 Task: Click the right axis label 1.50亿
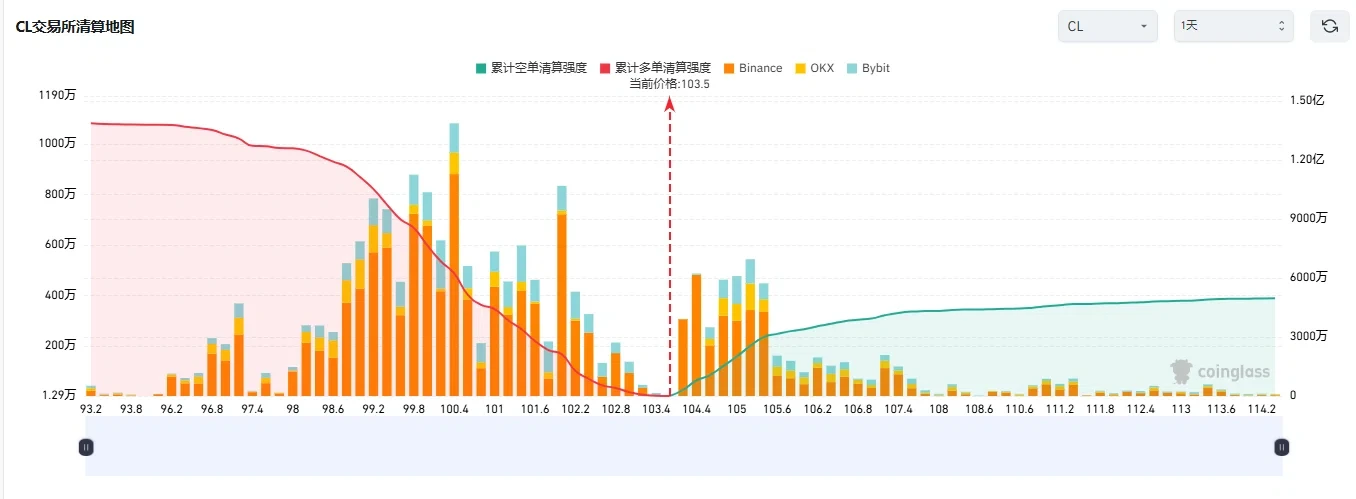[x=1308, y=100]
